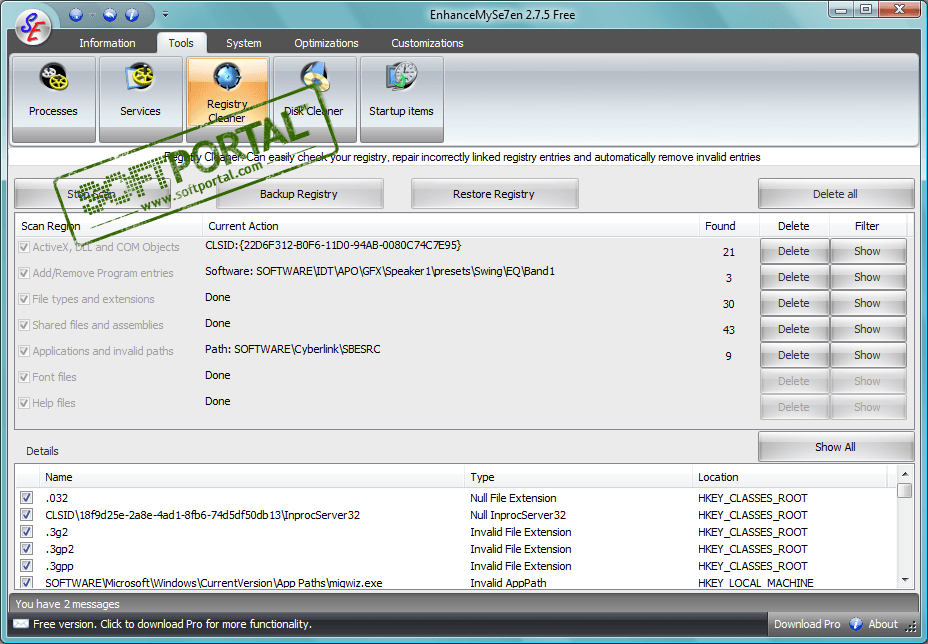The height and width of the screenshot is (644, 928).
Task: Click the details list scrollbar thumb
Action: (x=904, y=491)
